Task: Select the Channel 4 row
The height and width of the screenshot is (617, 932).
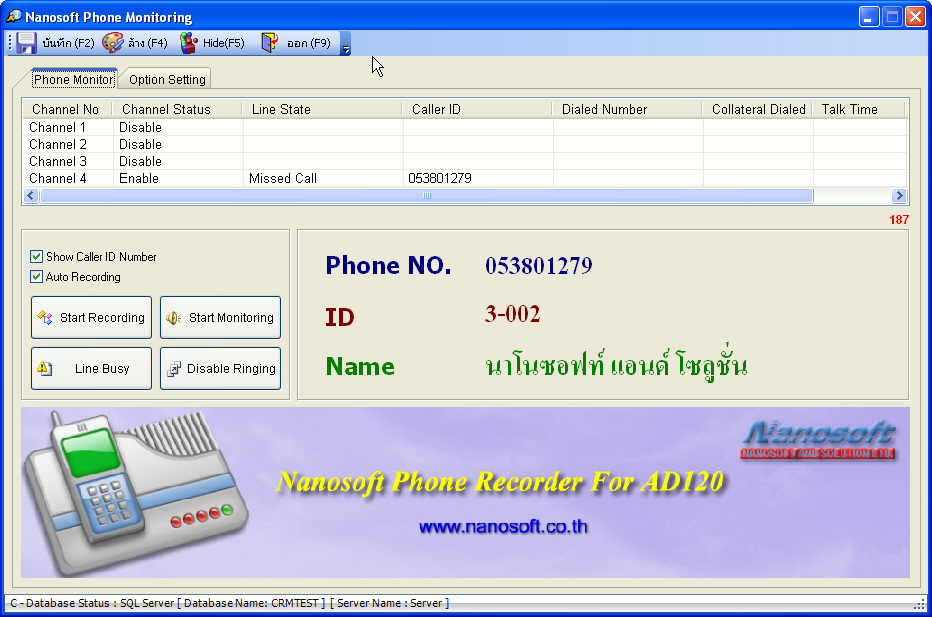Action: pyautogui.click(x=465, y=178)
